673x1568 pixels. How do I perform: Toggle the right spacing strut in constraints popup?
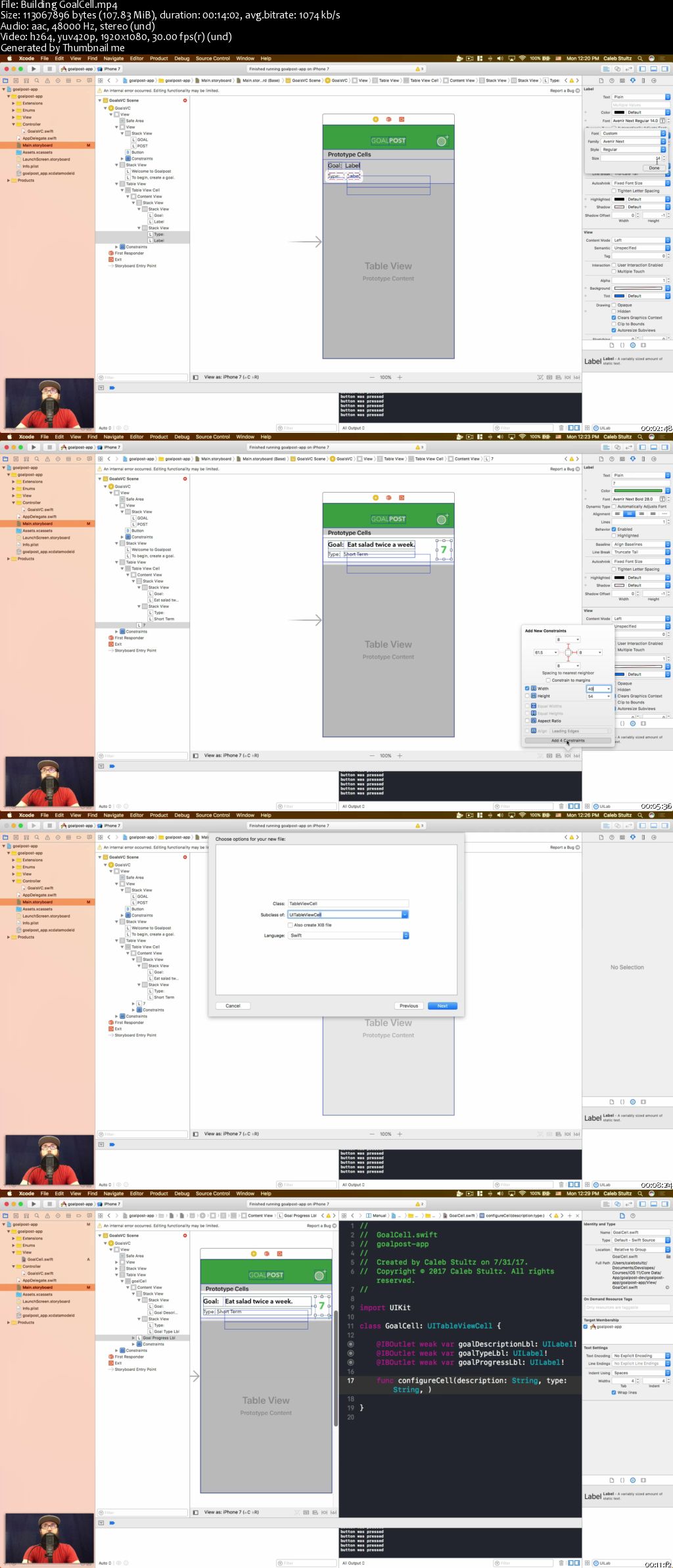pyautogui.click(x=574, y=652)
